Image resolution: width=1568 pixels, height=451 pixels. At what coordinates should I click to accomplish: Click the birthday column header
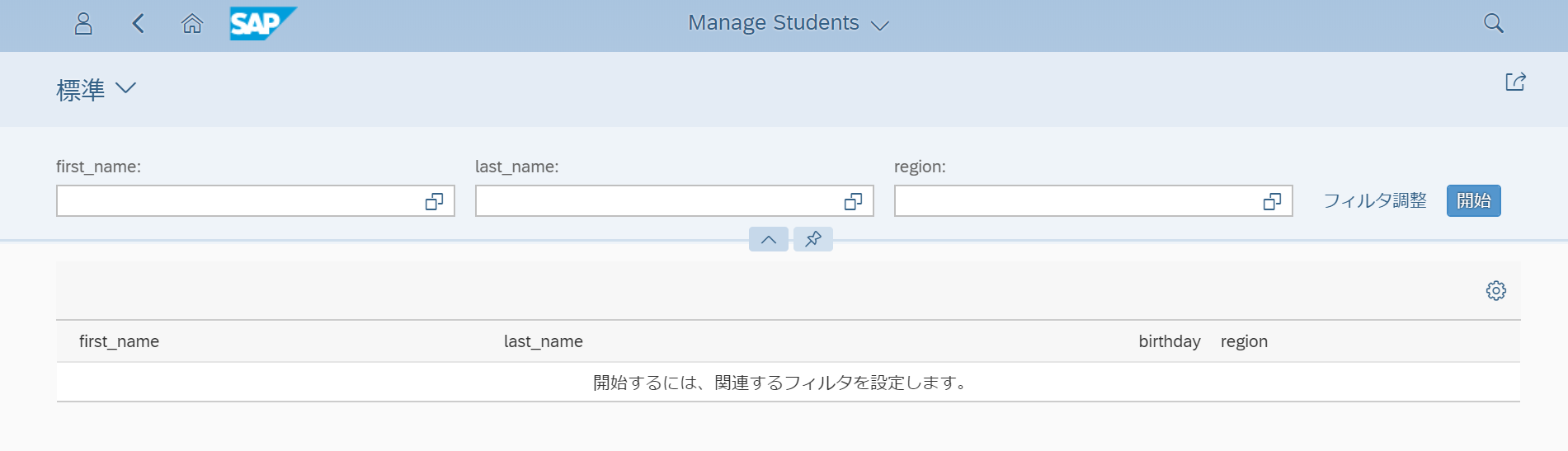tap(1169, 341)
